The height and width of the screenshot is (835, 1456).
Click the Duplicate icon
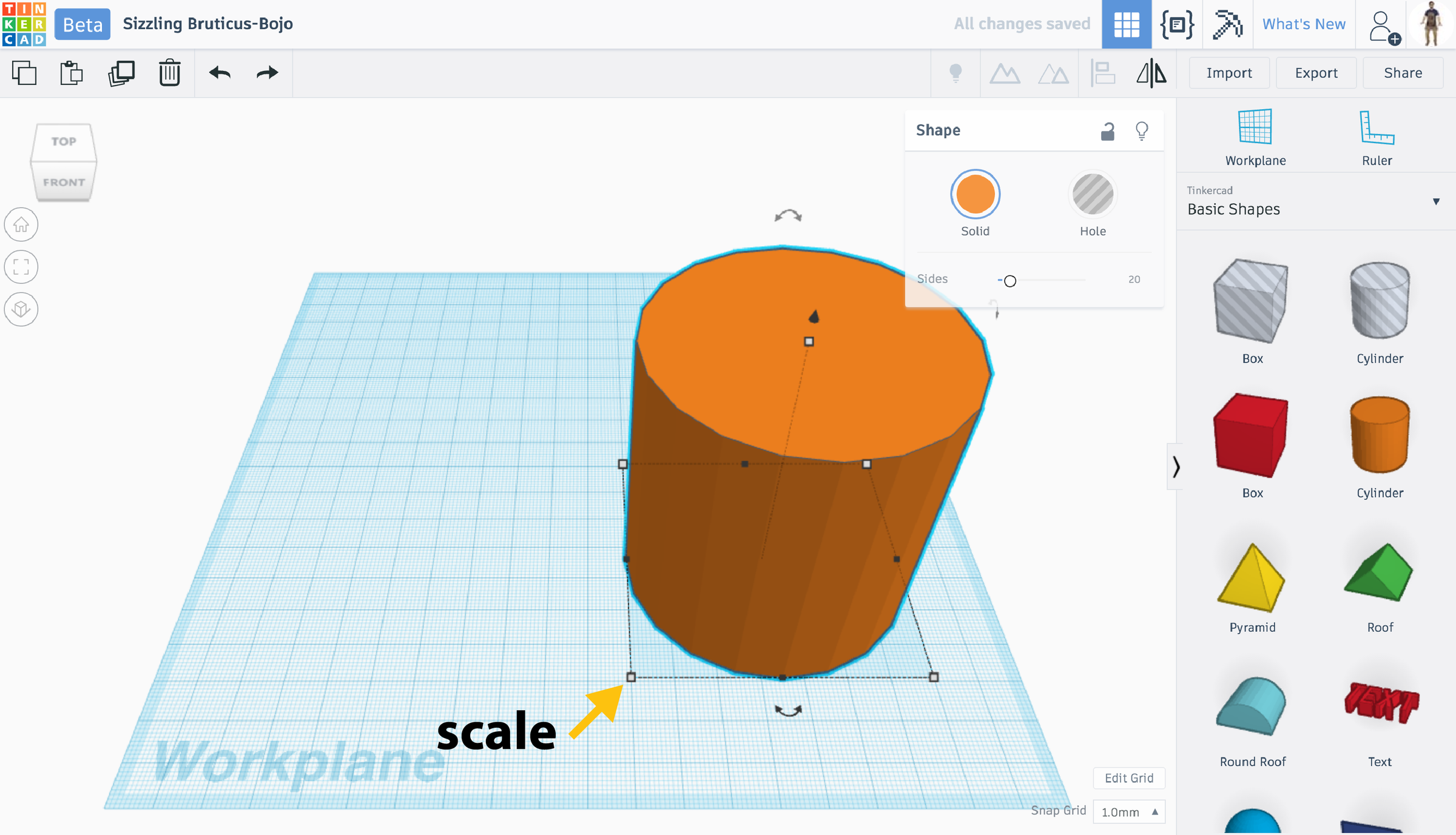coord(121,73)
